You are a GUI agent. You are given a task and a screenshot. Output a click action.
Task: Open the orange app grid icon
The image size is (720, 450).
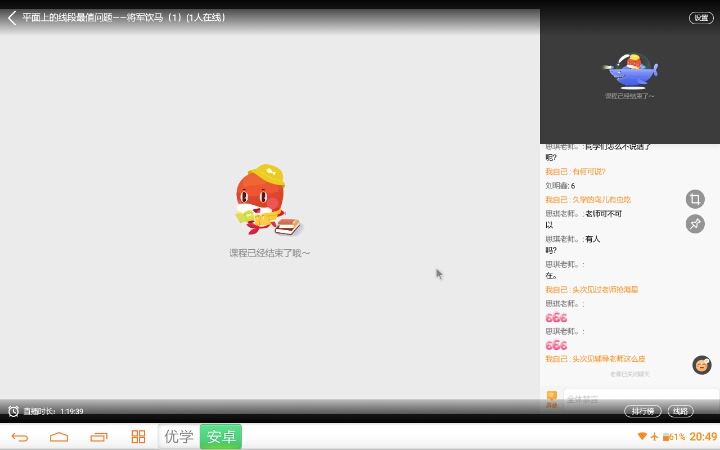tap(138, 437)
